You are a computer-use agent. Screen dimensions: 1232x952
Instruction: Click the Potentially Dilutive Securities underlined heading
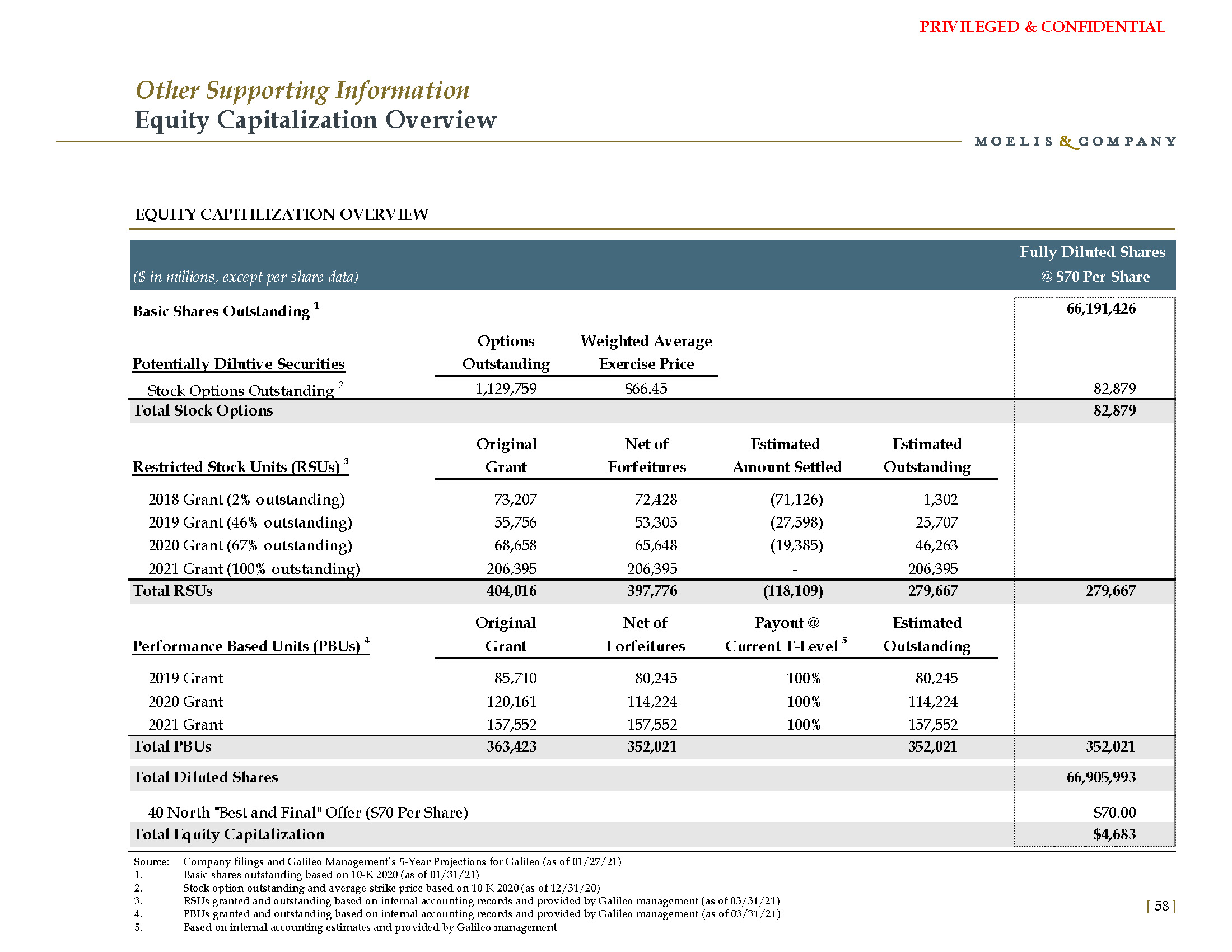[238, 364]
